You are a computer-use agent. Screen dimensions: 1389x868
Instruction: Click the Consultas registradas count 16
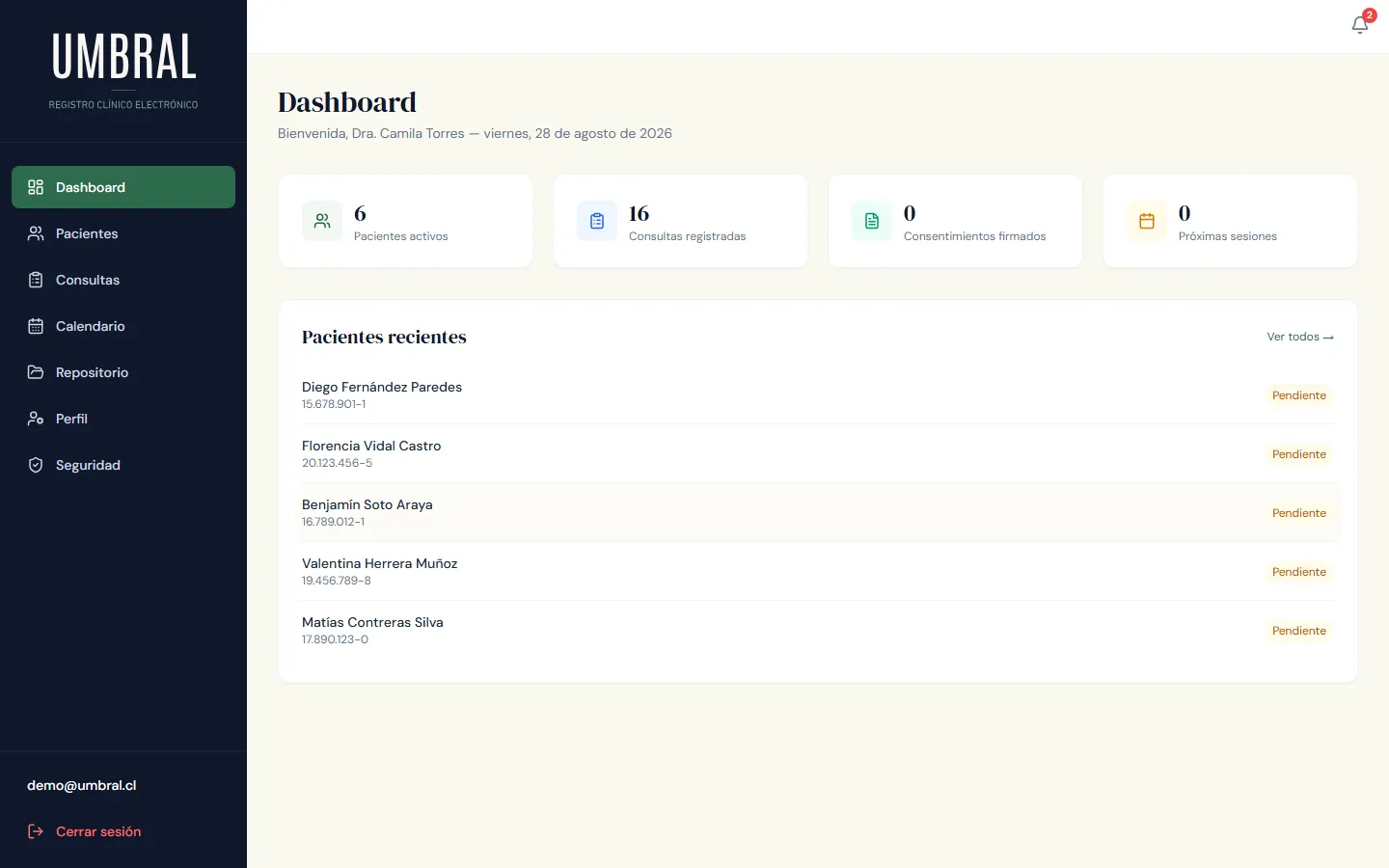639,213
